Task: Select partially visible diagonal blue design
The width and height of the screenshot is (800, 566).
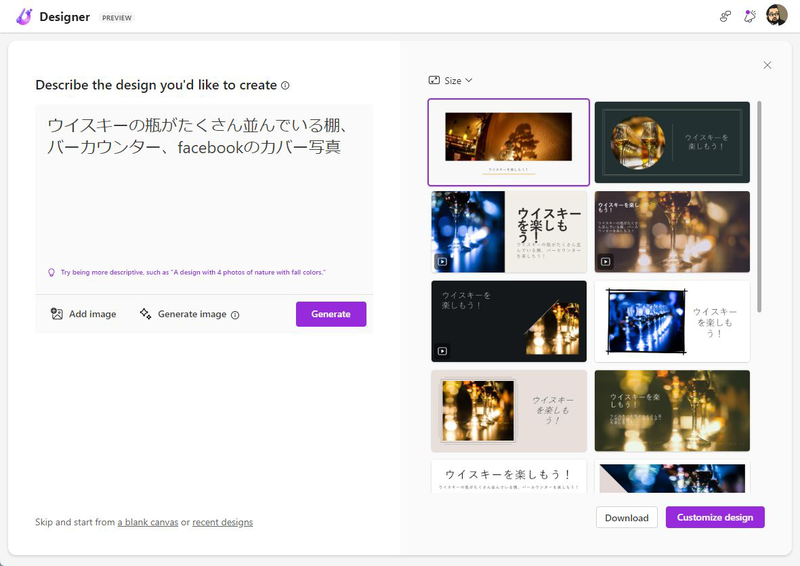Action: pyautogui.click(x=672, y=476)
